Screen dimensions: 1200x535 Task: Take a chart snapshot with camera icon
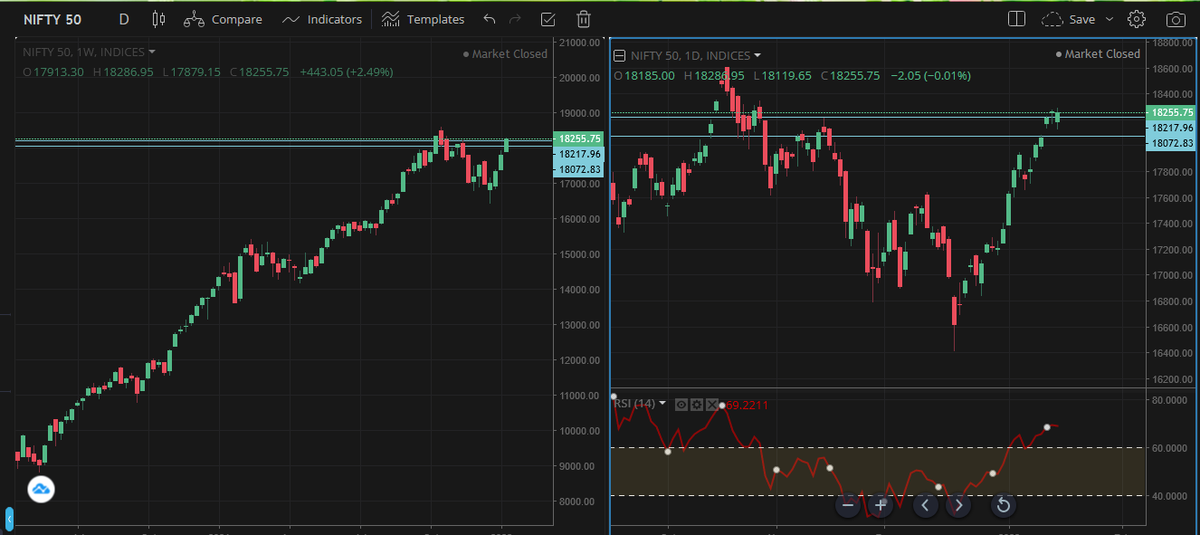point(1174,19)
